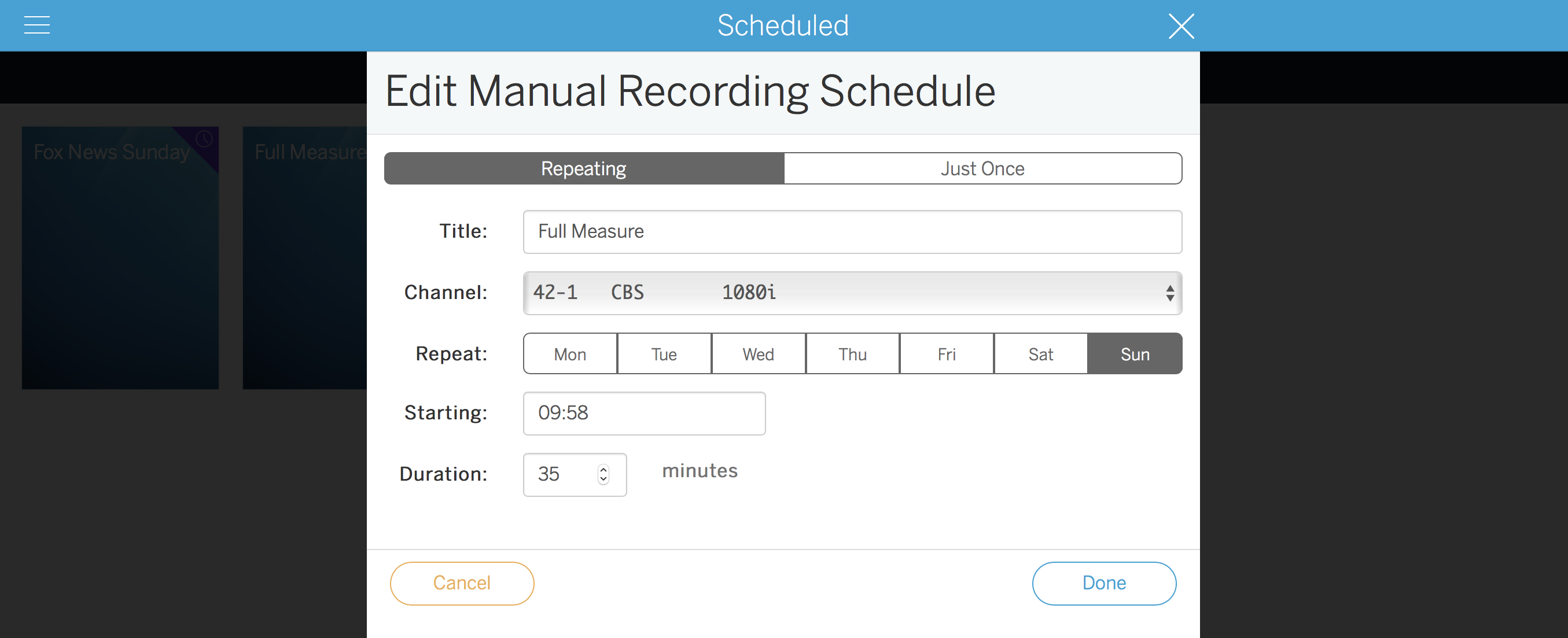Enable Friday in repeat days
This screenshot has height=638, width=1568.
click(x=946, y=355)
